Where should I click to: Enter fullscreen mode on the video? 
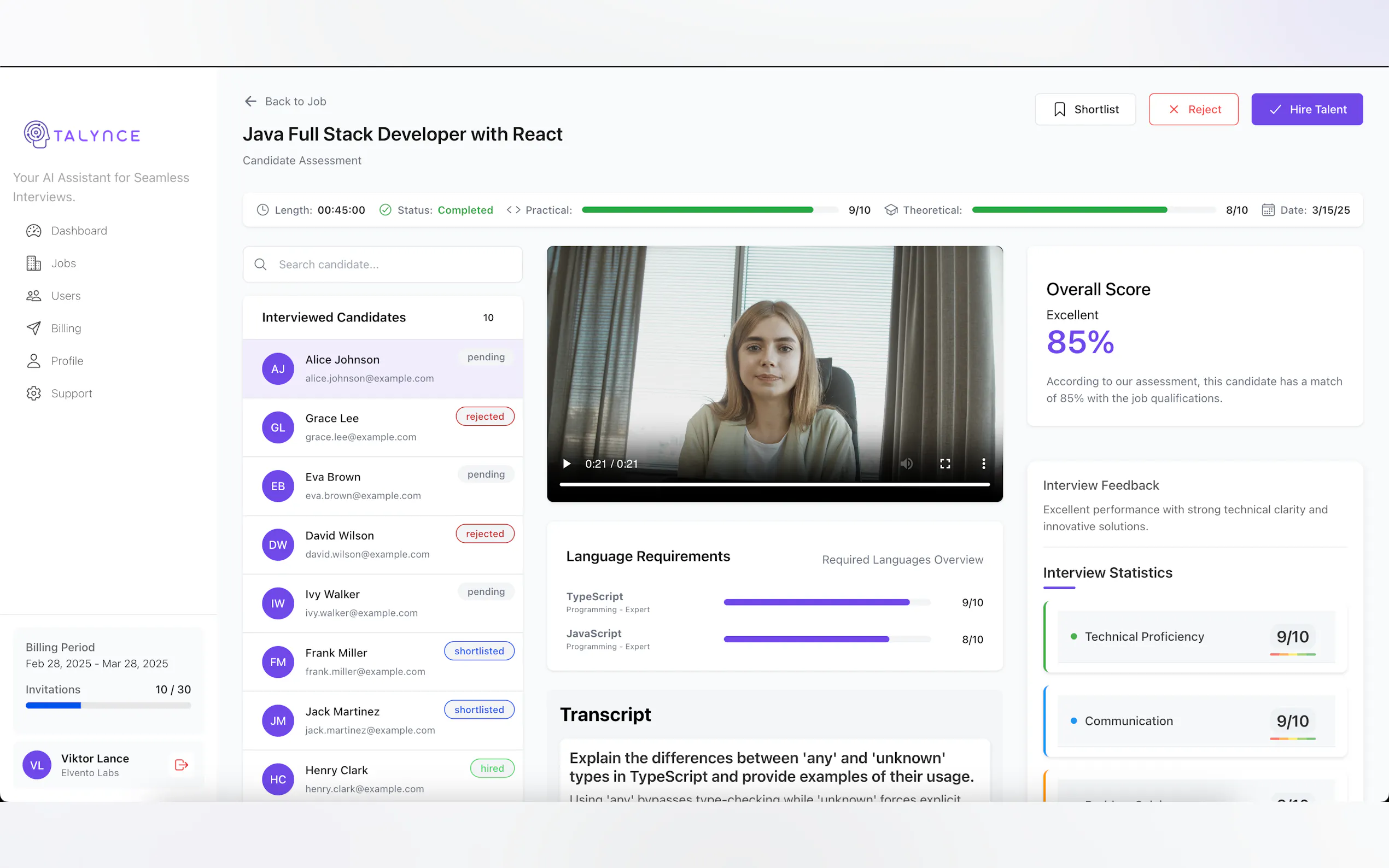pyautogui.click(x=944, y=464)
